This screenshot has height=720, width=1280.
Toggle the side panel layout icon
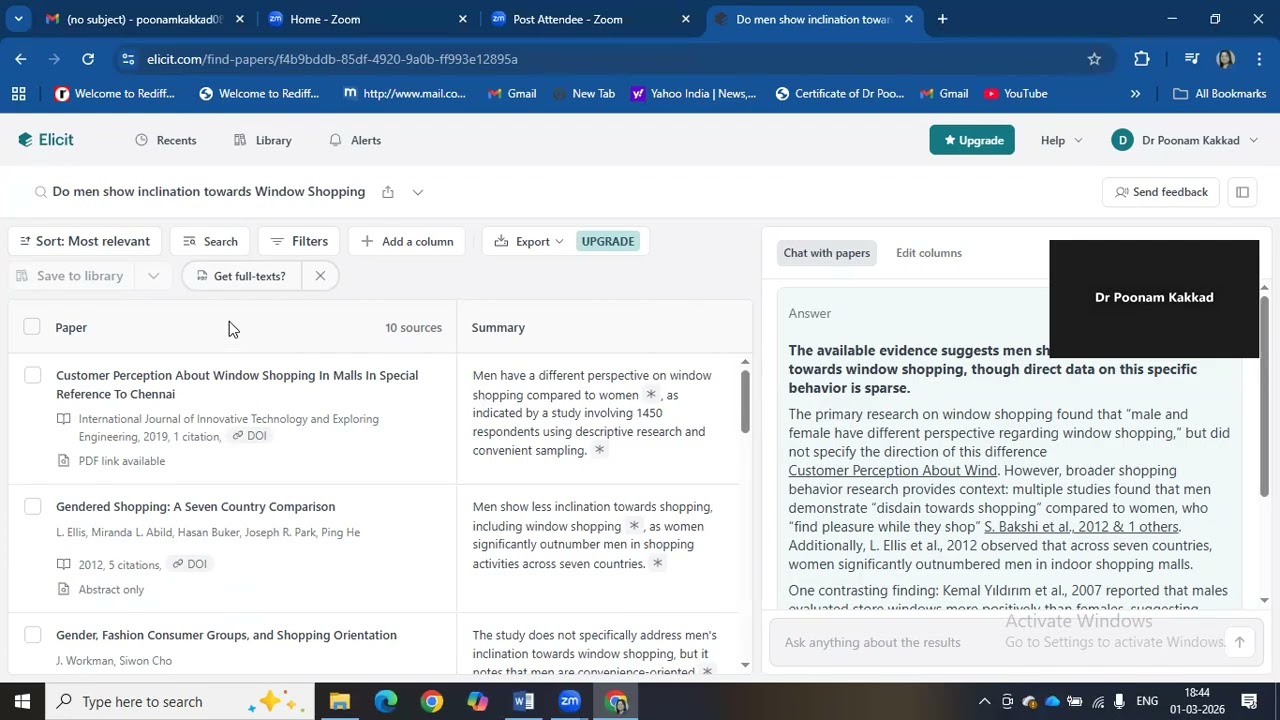pyautogui.click(x=1242, y=192)
